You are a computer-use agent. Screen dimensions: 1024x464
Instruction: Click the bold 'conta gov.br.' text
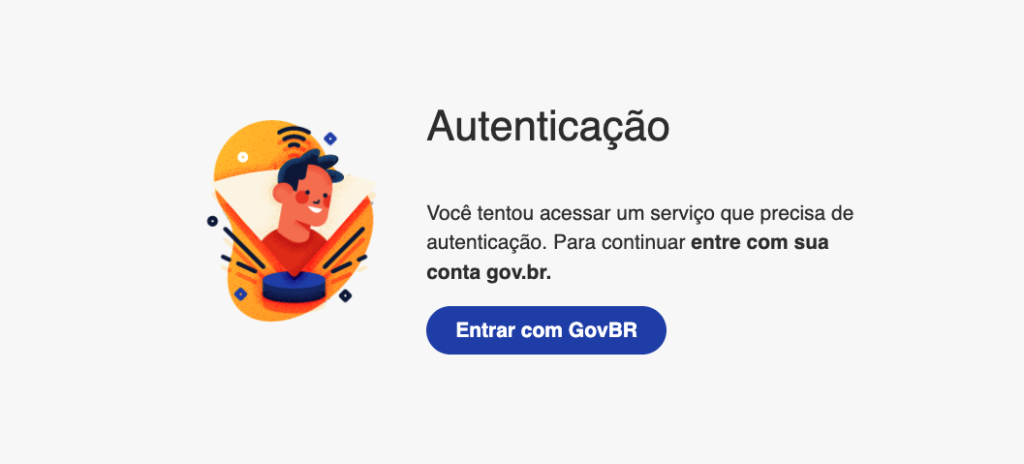(488, 273)
